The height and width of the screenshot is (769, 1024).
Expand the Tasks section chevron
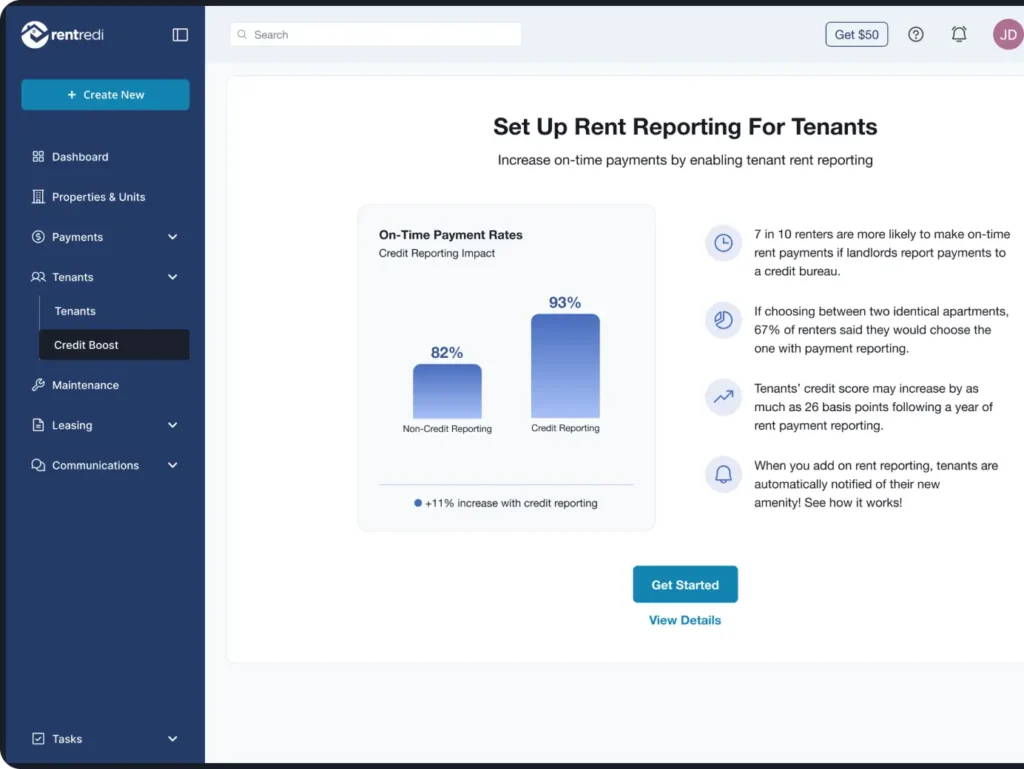tap(172, 739)
